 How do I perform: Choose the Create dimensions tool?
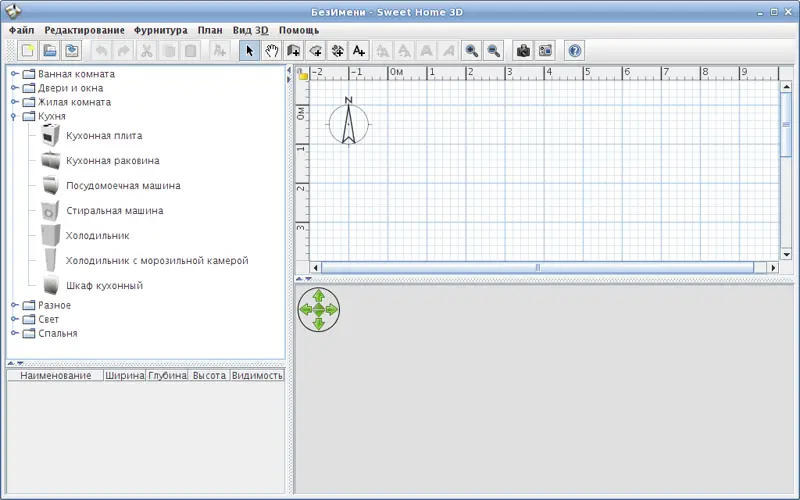(x=337, y=51)
